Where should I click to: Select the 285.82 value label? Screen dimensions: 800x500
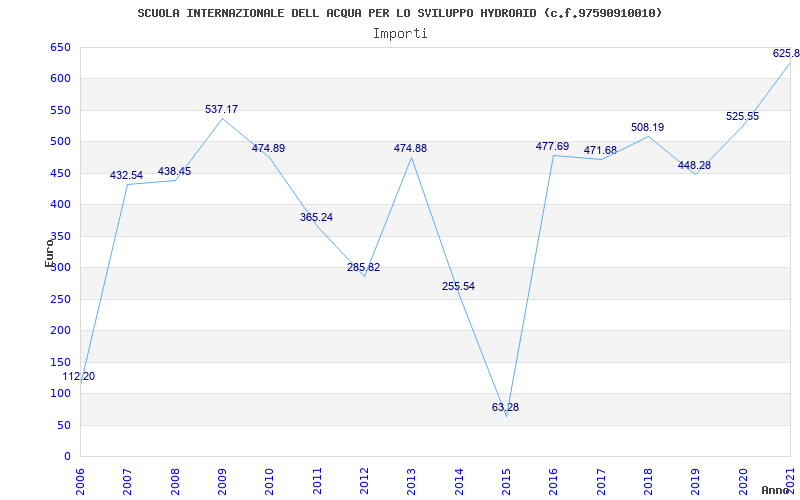[x=364, y=267]
